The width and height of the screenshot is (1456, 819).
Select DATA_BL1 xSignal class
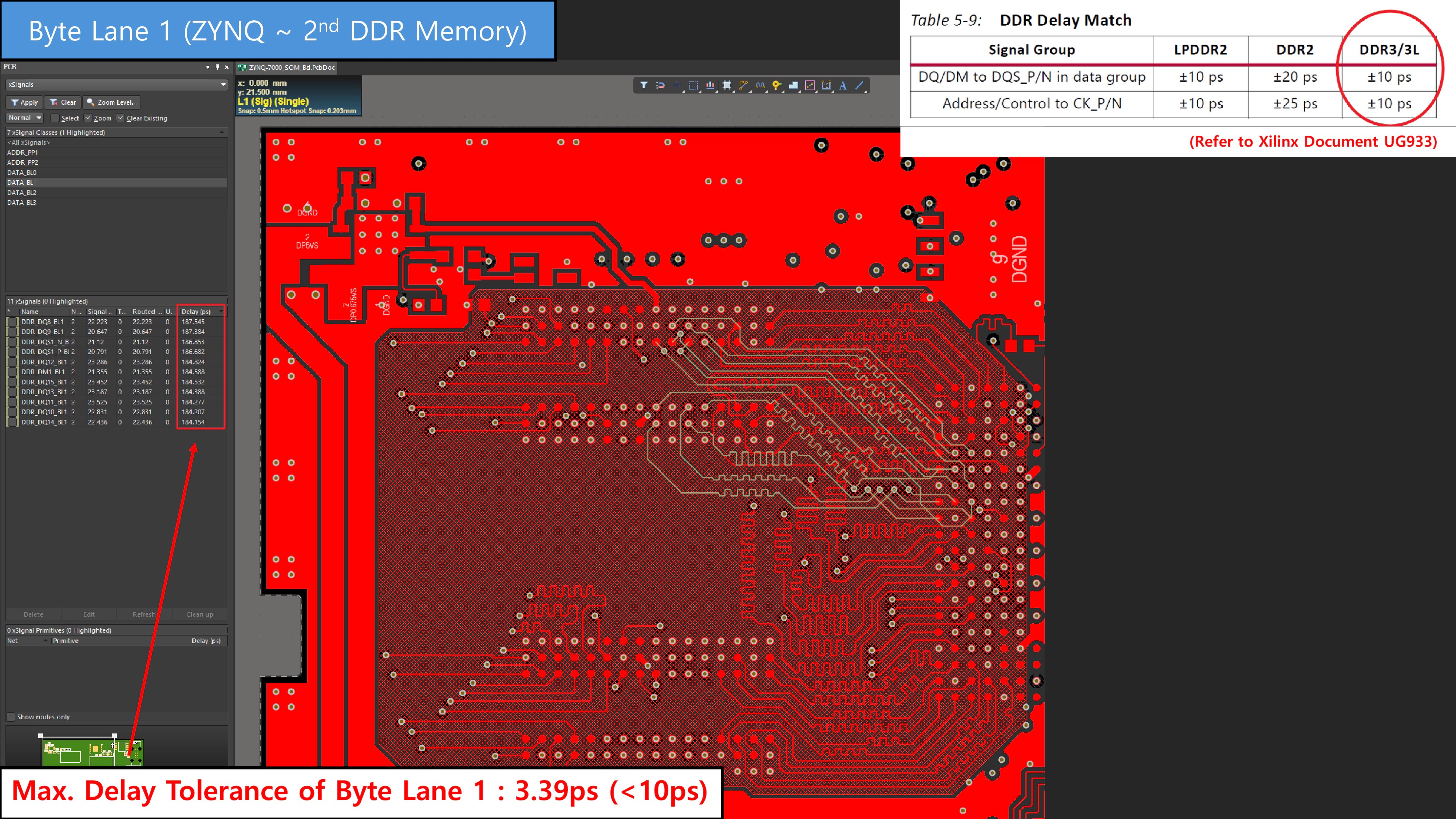point(116,183)
